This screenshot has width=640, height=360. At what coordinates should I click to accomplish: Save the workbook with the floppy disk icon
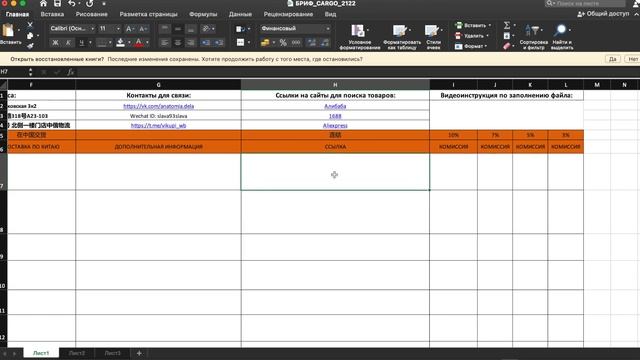tap(58, 4)
